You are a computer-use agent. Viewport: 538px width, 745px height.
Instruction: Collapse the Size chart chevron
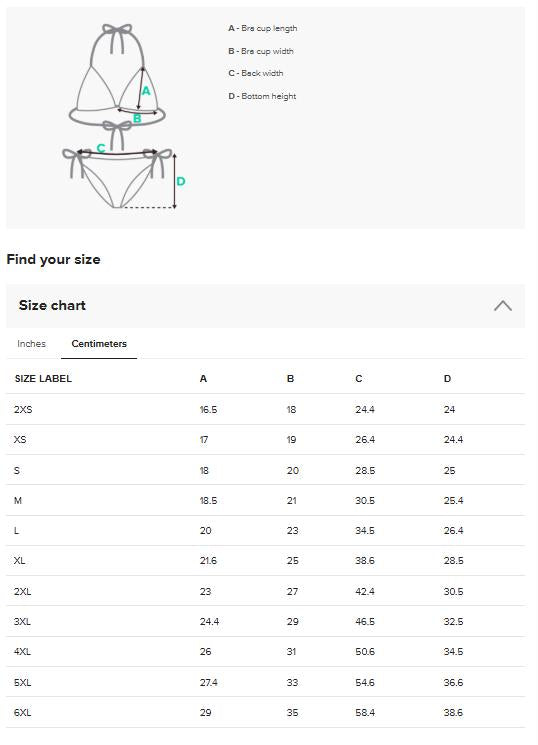click(502, 306)
